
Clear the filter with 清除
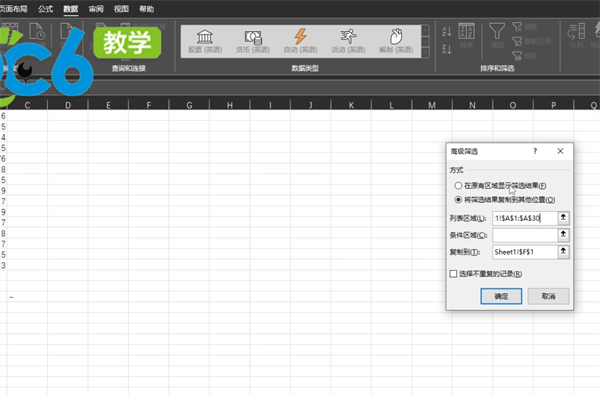pyautogui.click(x=525, y=27)
